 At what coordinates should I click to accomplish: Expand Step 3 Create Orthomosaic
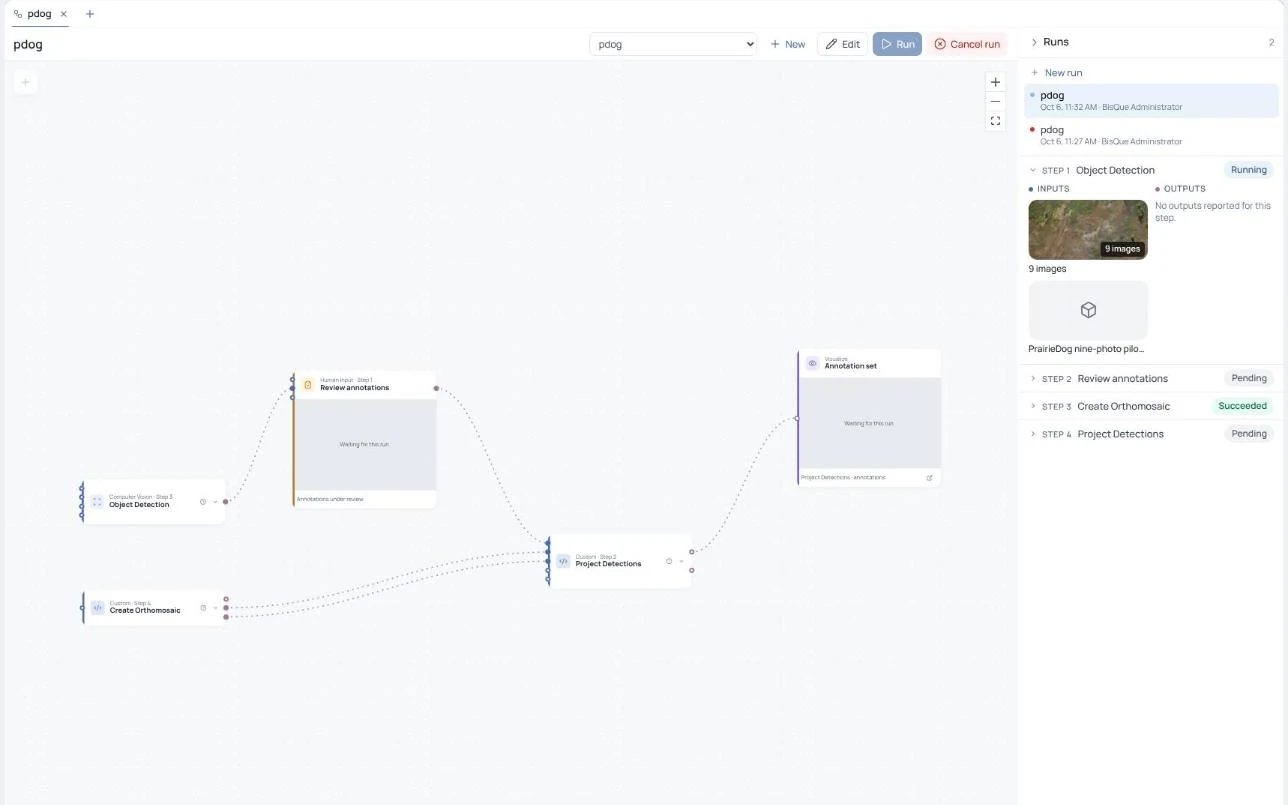pyautogui.click(x=1033, y=407)
